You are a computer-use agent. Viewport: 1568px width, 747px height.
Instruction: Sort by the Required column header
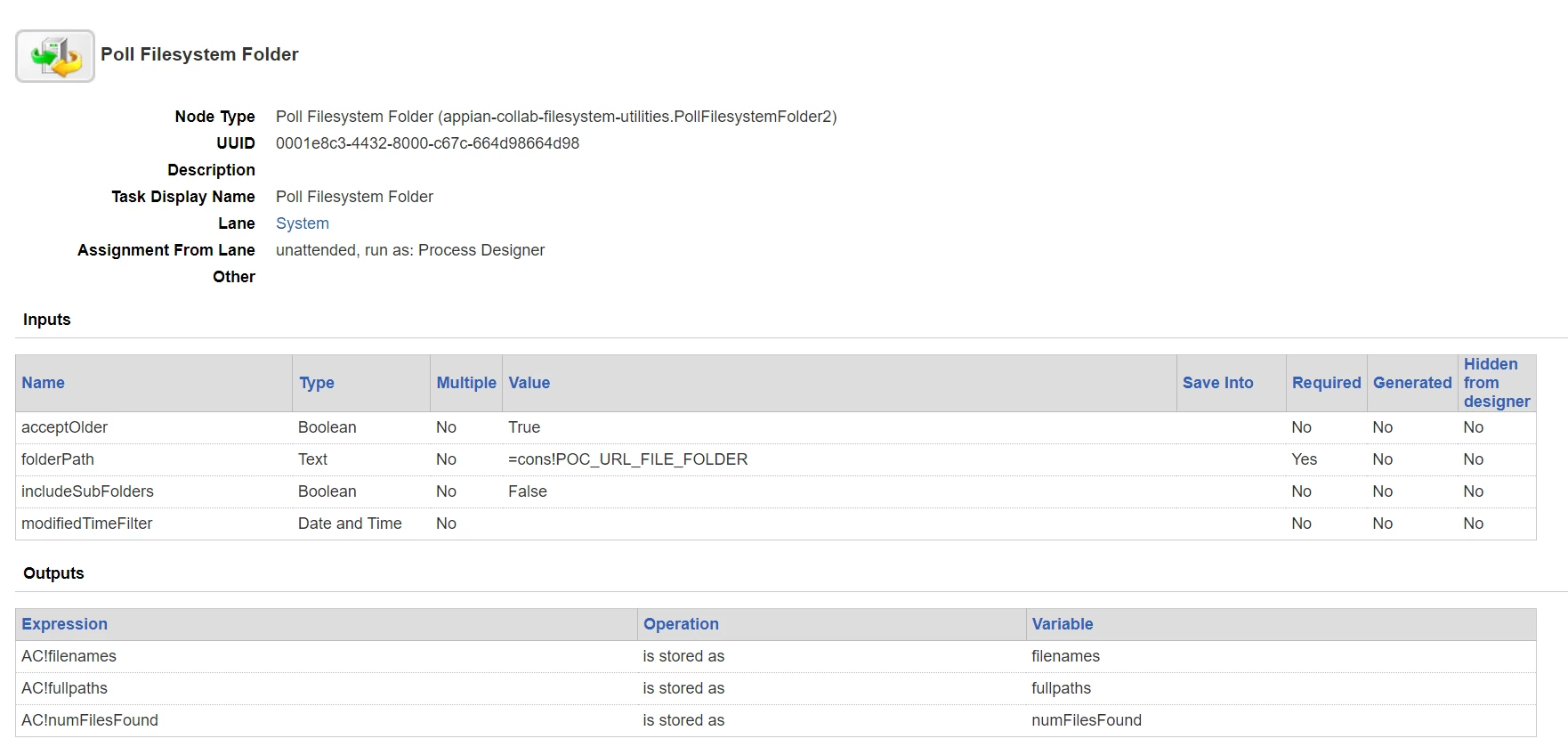(1327, 383)
